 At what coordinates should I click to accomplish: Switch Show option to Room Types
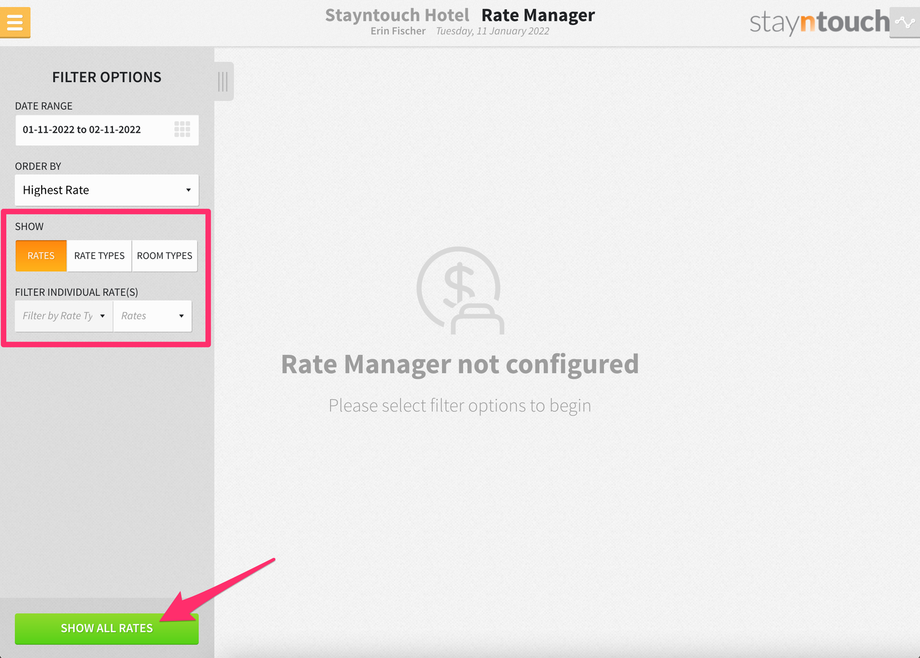tap(165, 256)
